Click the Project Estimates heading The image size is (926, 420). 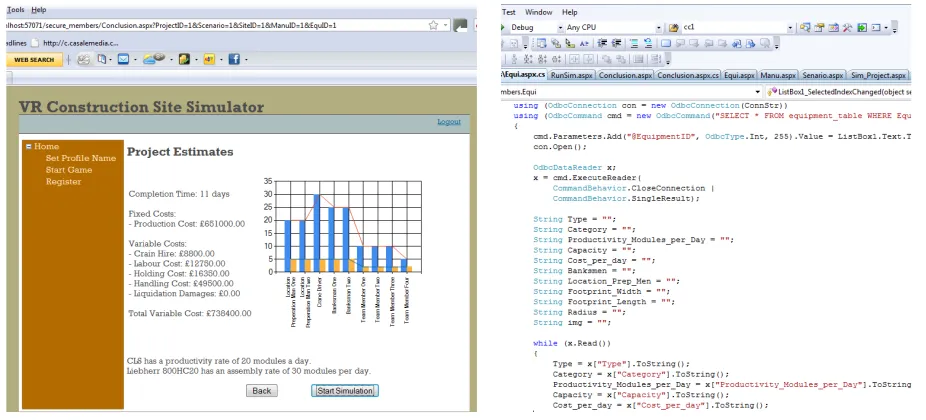click(180, 152)
